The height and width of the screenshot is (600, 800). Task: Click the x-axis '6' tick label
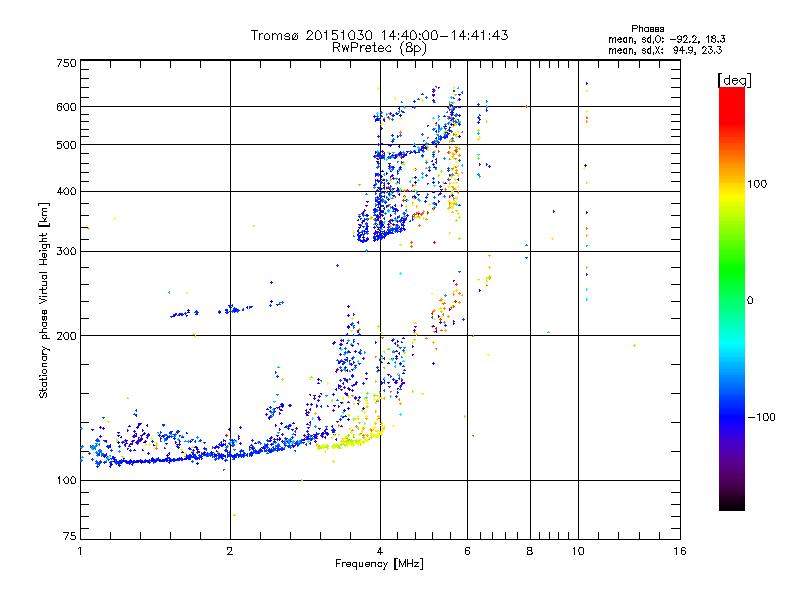[467, 551]
